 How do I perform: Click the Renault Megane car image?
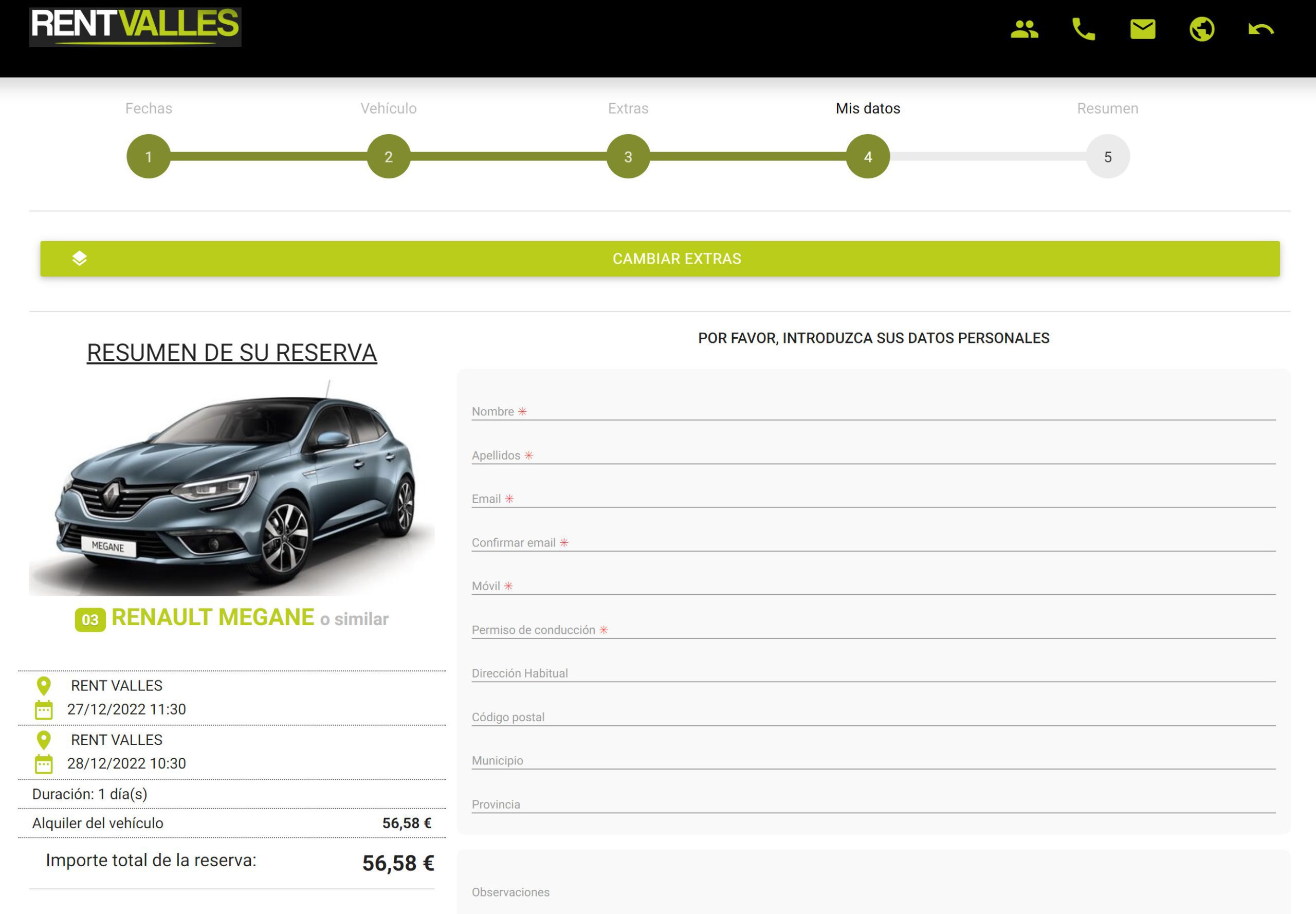point(232,487)
